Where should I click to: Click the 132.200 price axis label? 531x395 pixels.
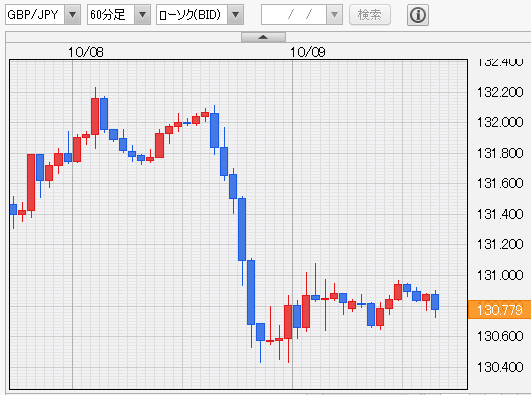(x=500, y=92)
